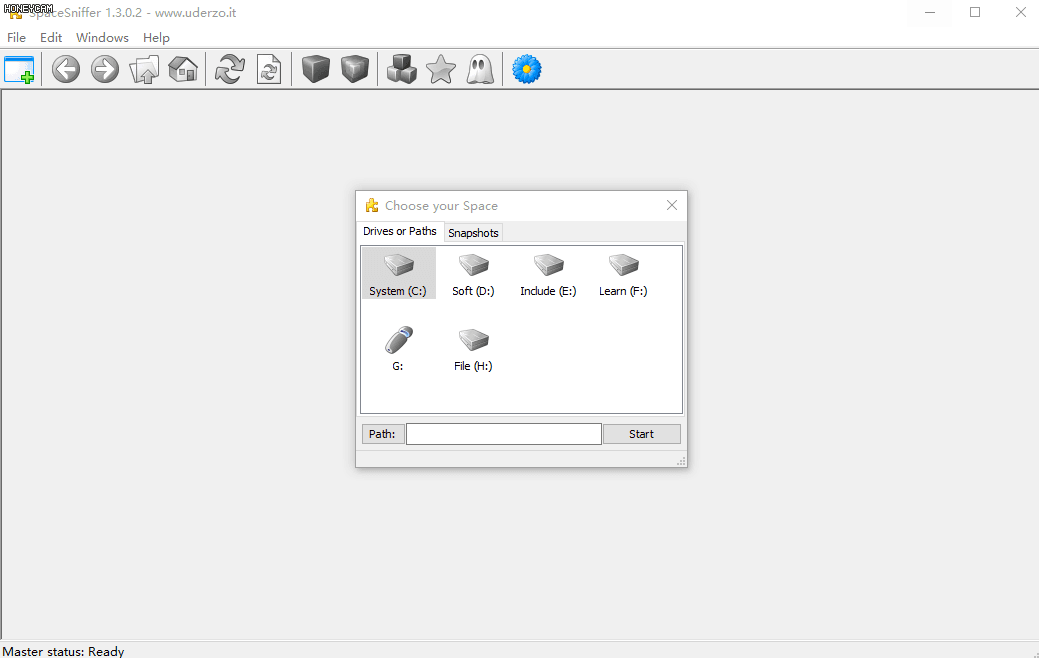Click the dark cube less detail icon

(x=316, y=70)
